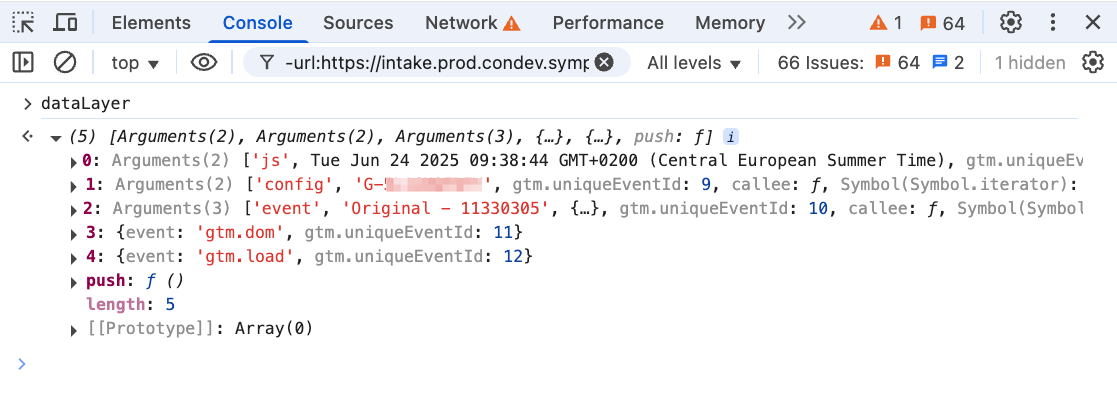The width and height of the screenshot is (1117, 404).
Task: Expand array item 0 Arguments
Action: click(x=73, y=161)
